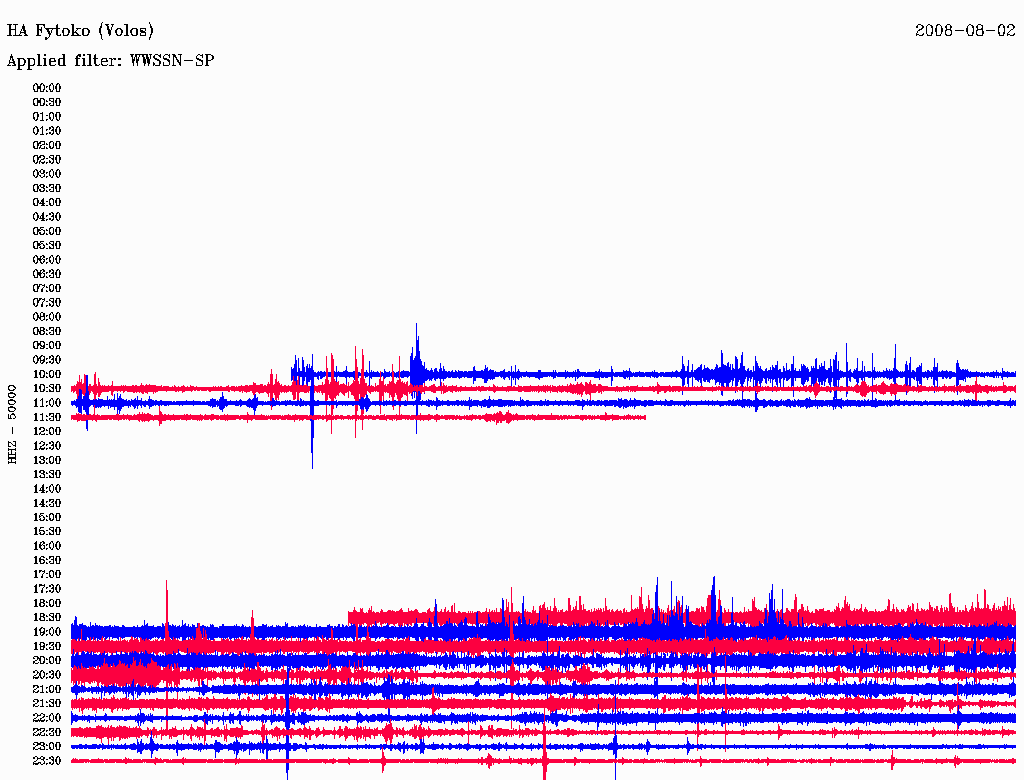Select the 12:30 time label
The height and width of the screenshot is (780, 1024).
point(47,446)
